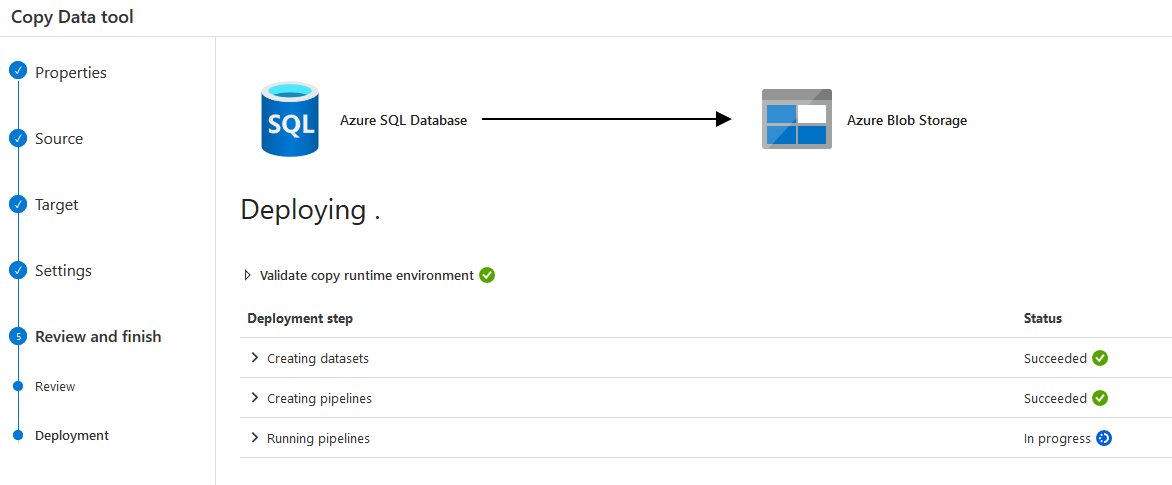Click the Azure SQL Database icon
This screenshot has height=485, width=1172.
click(x=289, y=120)
